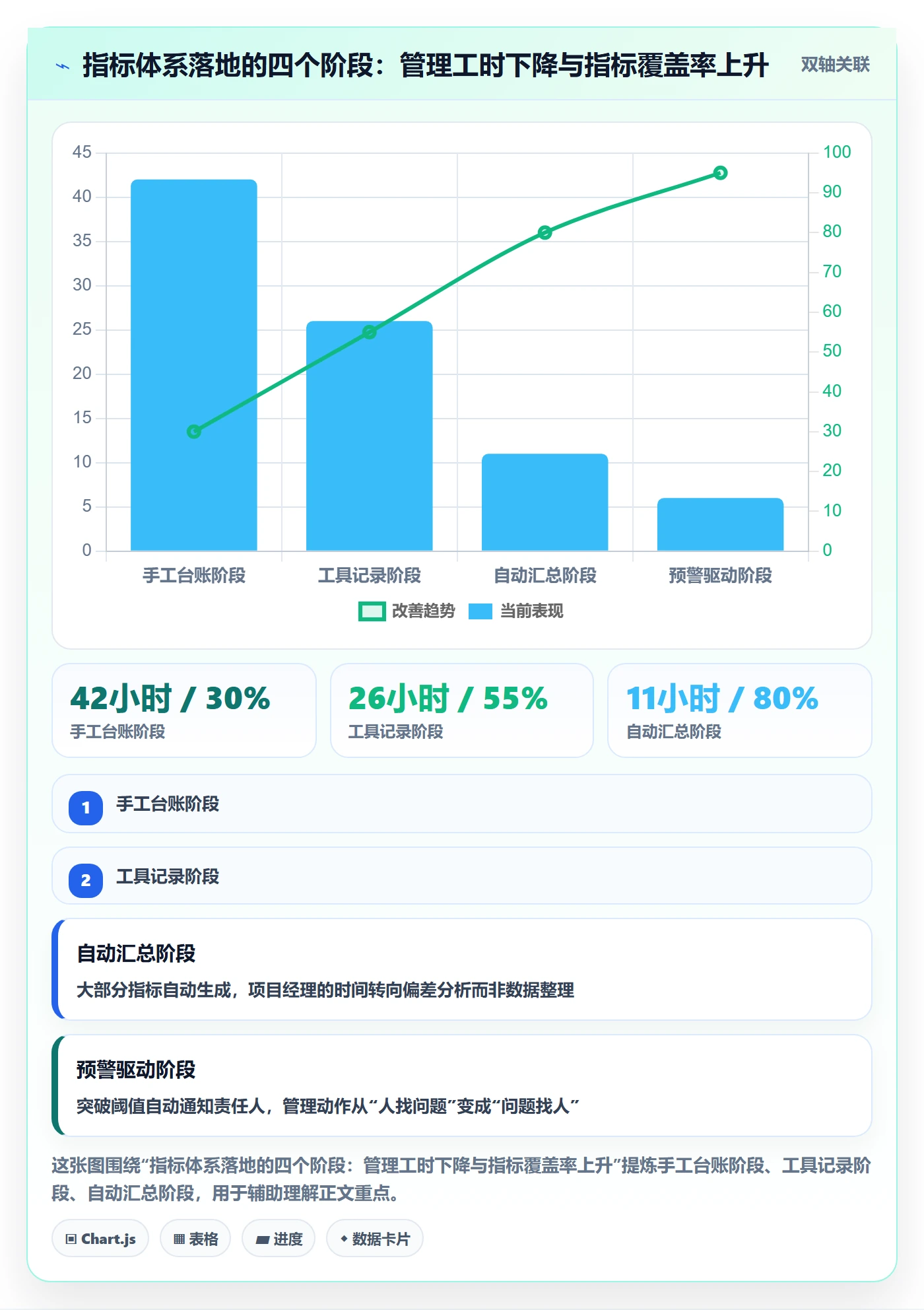
Task: Select the 26小时 / 55% data card
Action: [462, 710]
